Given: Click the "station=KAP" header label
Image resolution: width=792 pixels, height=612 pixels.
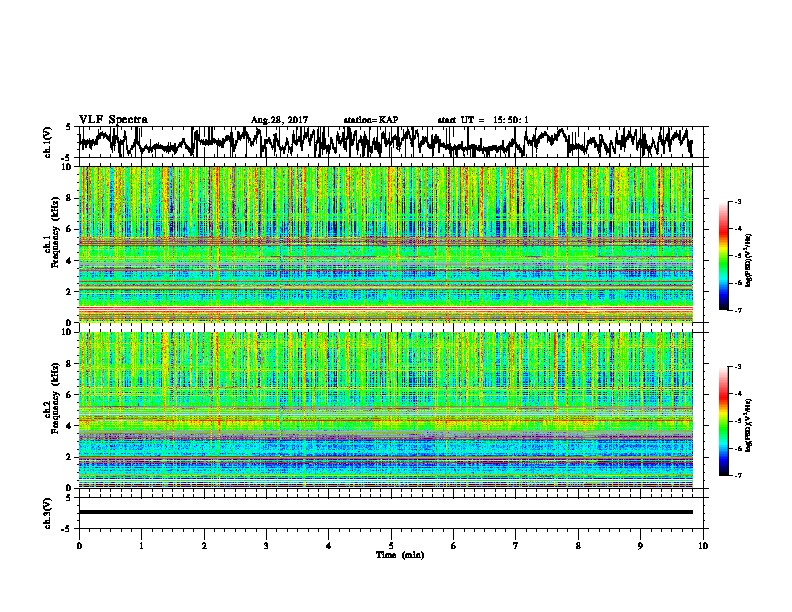Looking at the screenshot, I should (371, 120).
